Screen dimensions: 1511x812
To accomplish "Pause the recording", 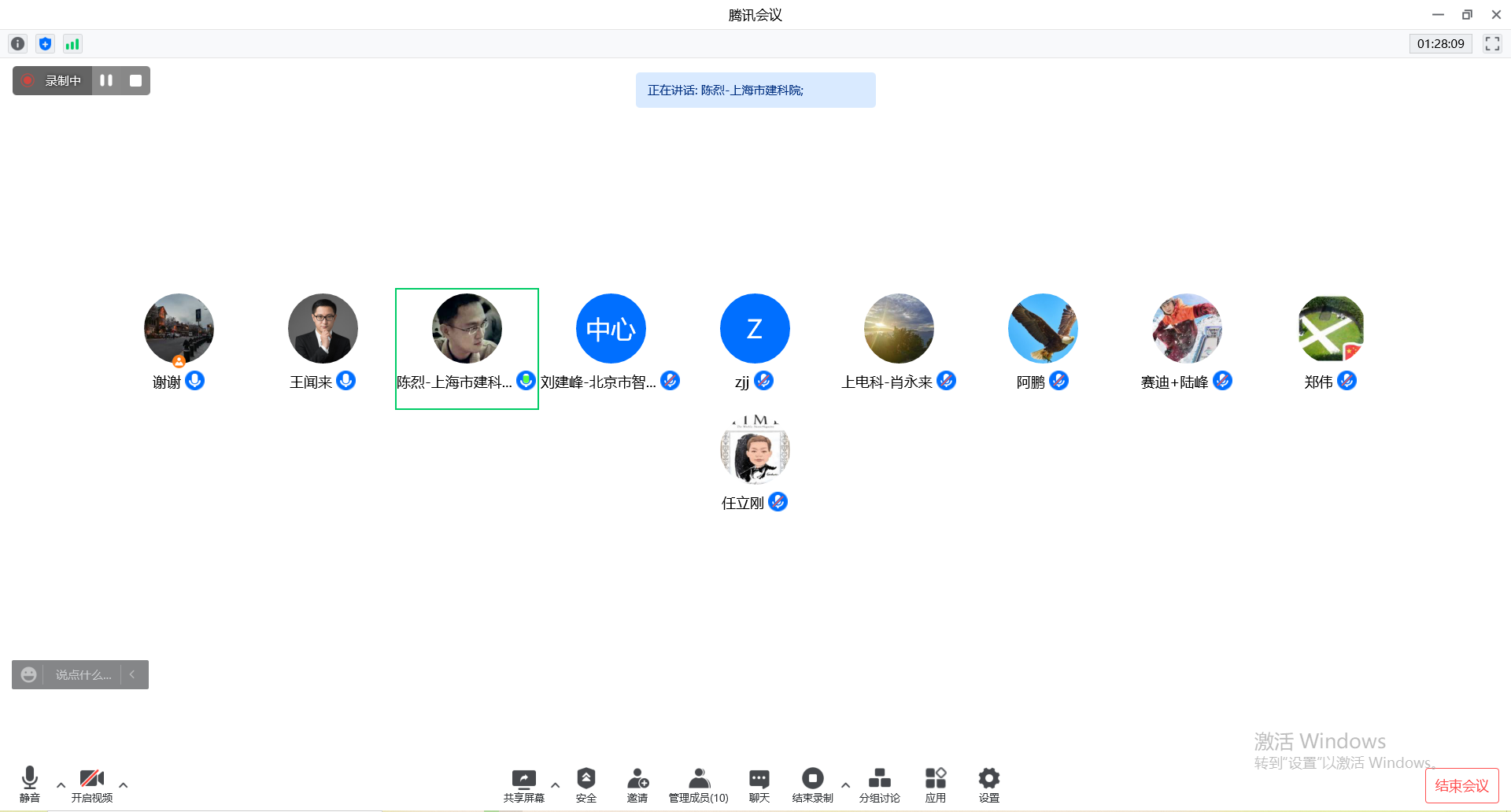I will tap(106, 80).
